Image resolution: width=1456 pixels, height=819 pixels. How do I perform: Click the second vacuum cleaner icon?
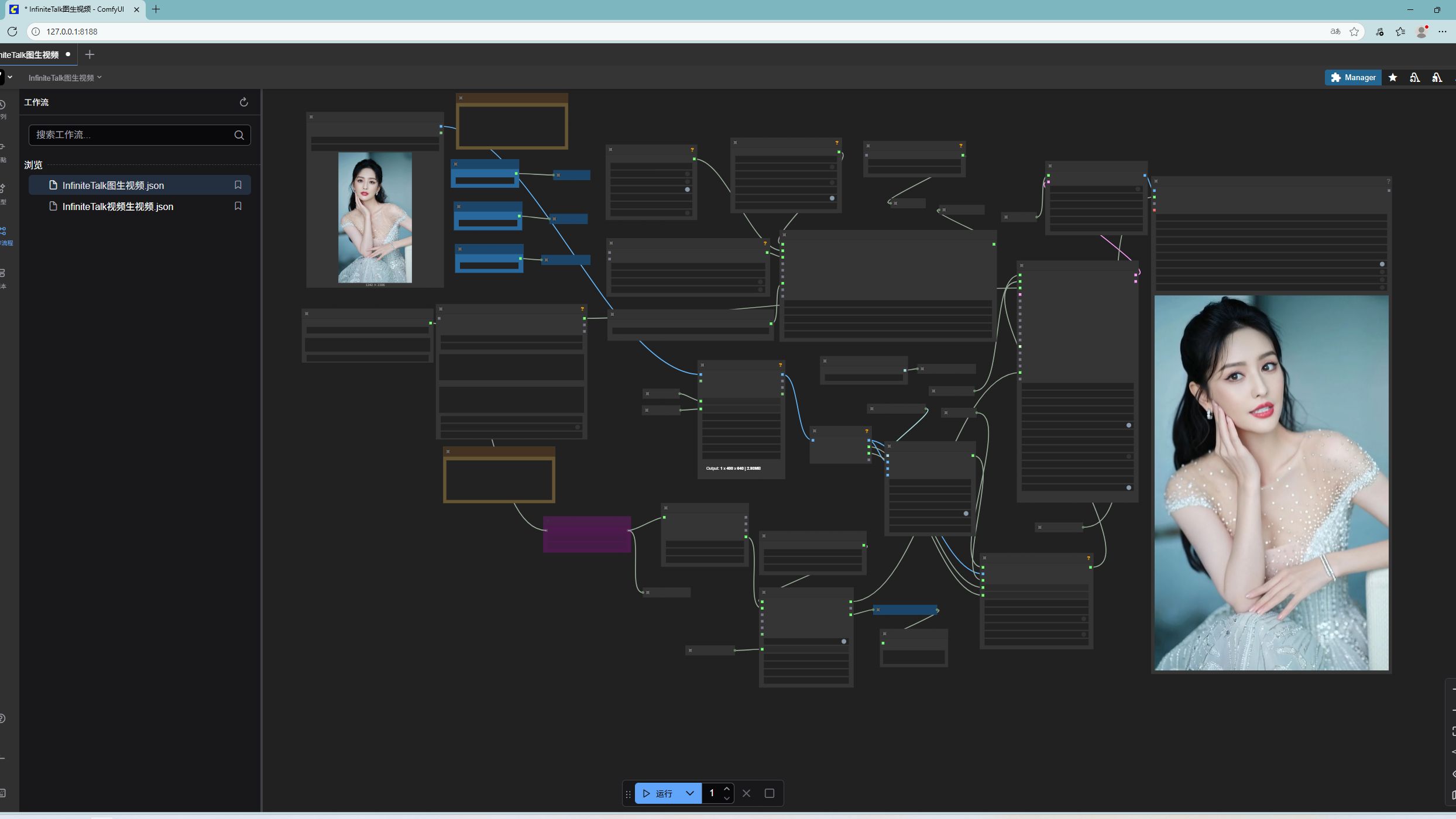[1437, 77]
